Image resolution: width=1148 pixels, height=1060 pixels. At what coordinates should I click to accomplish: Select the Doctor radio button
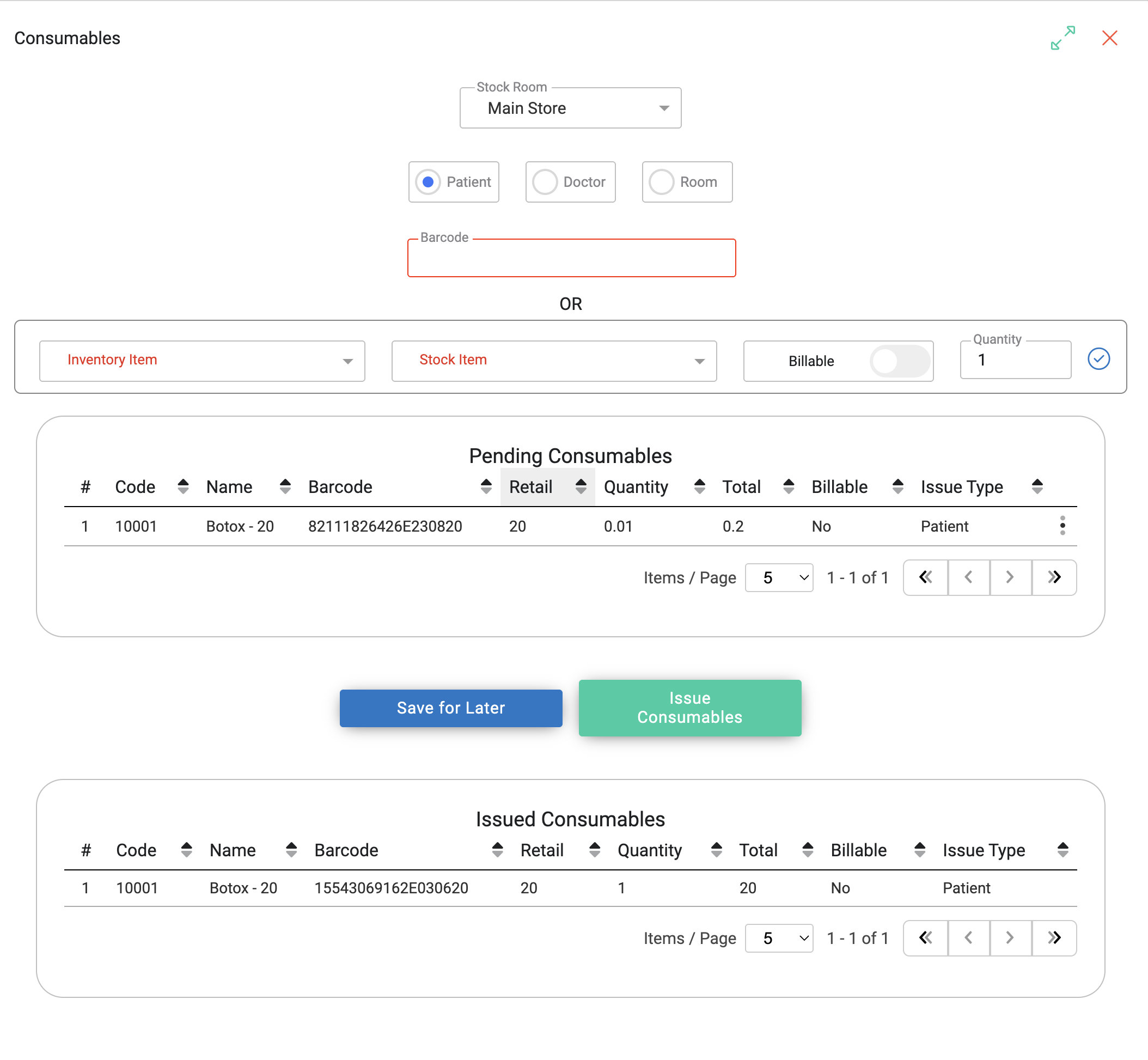[545, 182]
